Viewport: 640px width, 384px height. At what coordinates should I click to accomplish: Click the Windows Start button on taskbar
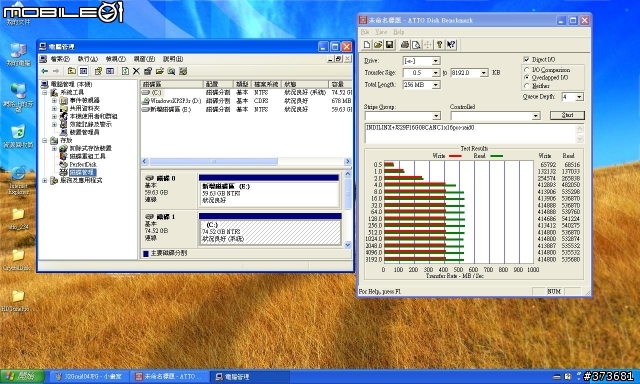(22, 376)
